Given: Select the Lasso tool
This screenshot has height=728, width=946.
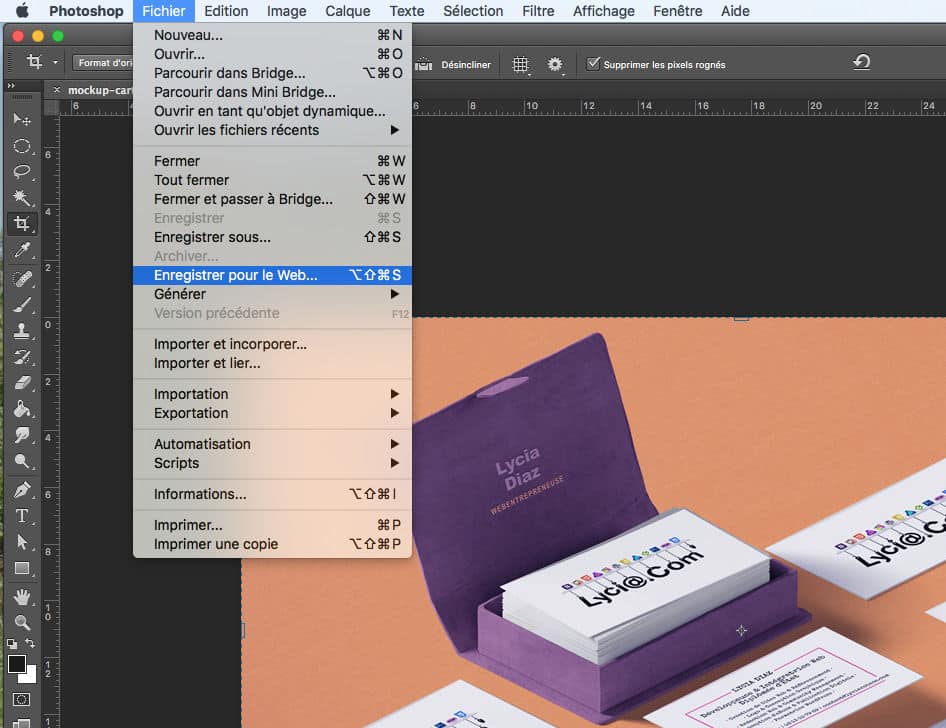Looking at the screenshot, I should (21, 172).
